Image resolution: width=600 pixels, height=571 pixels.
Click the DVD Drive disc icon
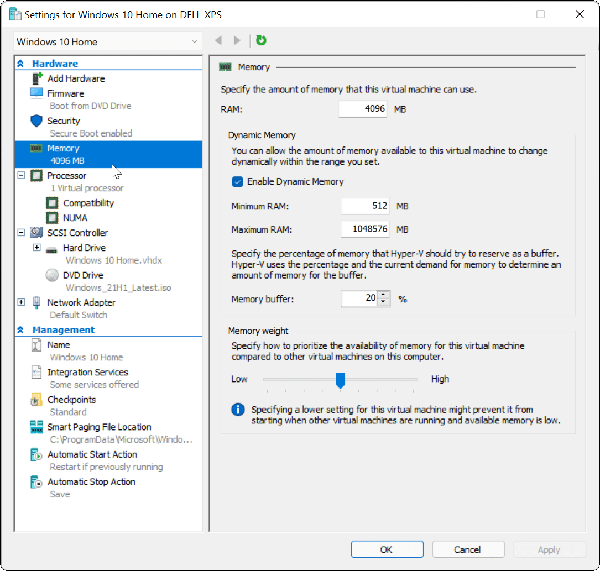point(52,275)
